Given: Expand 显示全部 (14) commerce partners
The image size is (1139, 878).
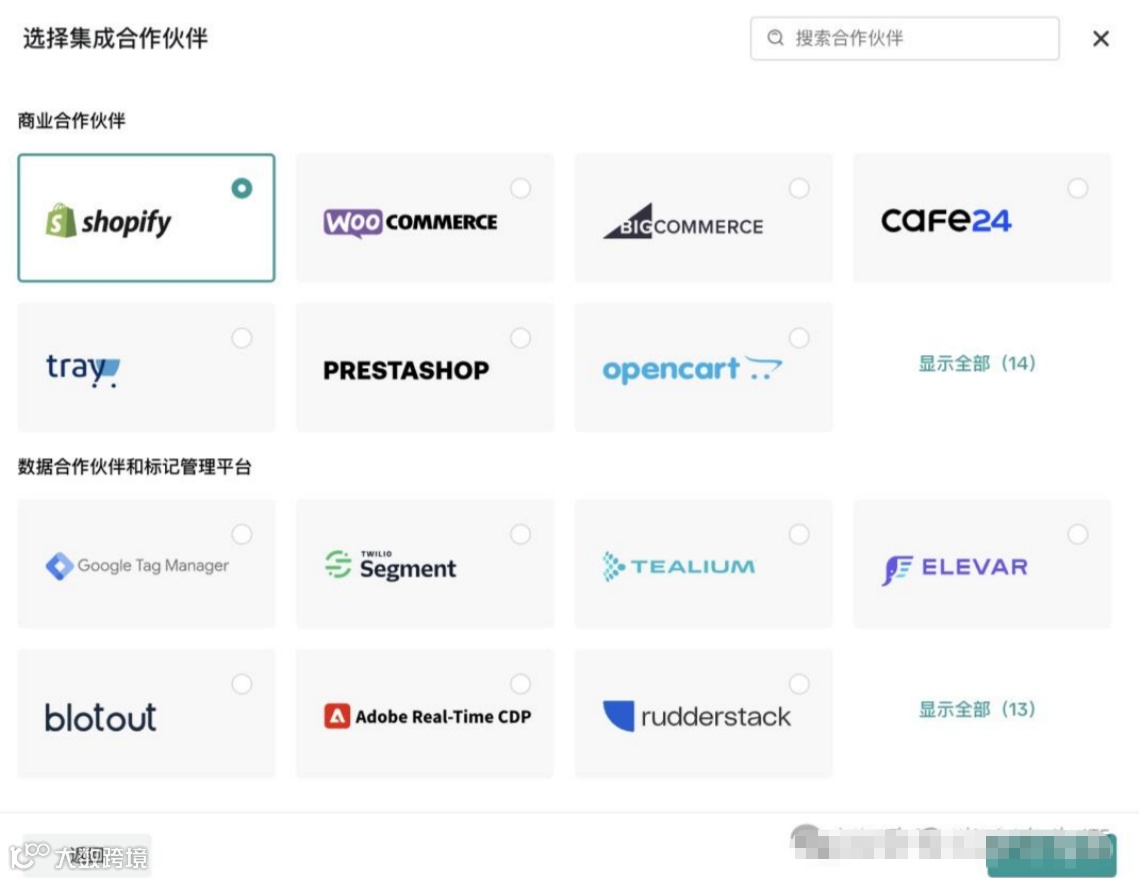Looking at the screenshot, I should [x=977, y=363].
